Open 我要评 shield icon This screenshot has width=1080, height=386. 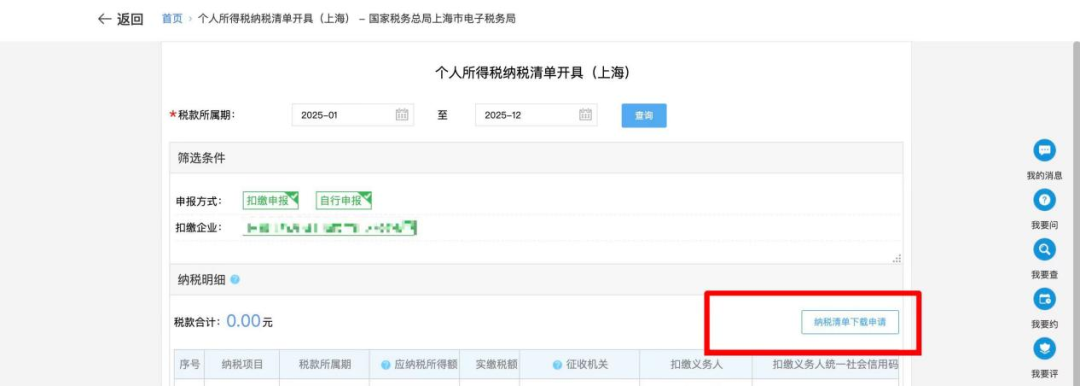[x=1044, y=349]
